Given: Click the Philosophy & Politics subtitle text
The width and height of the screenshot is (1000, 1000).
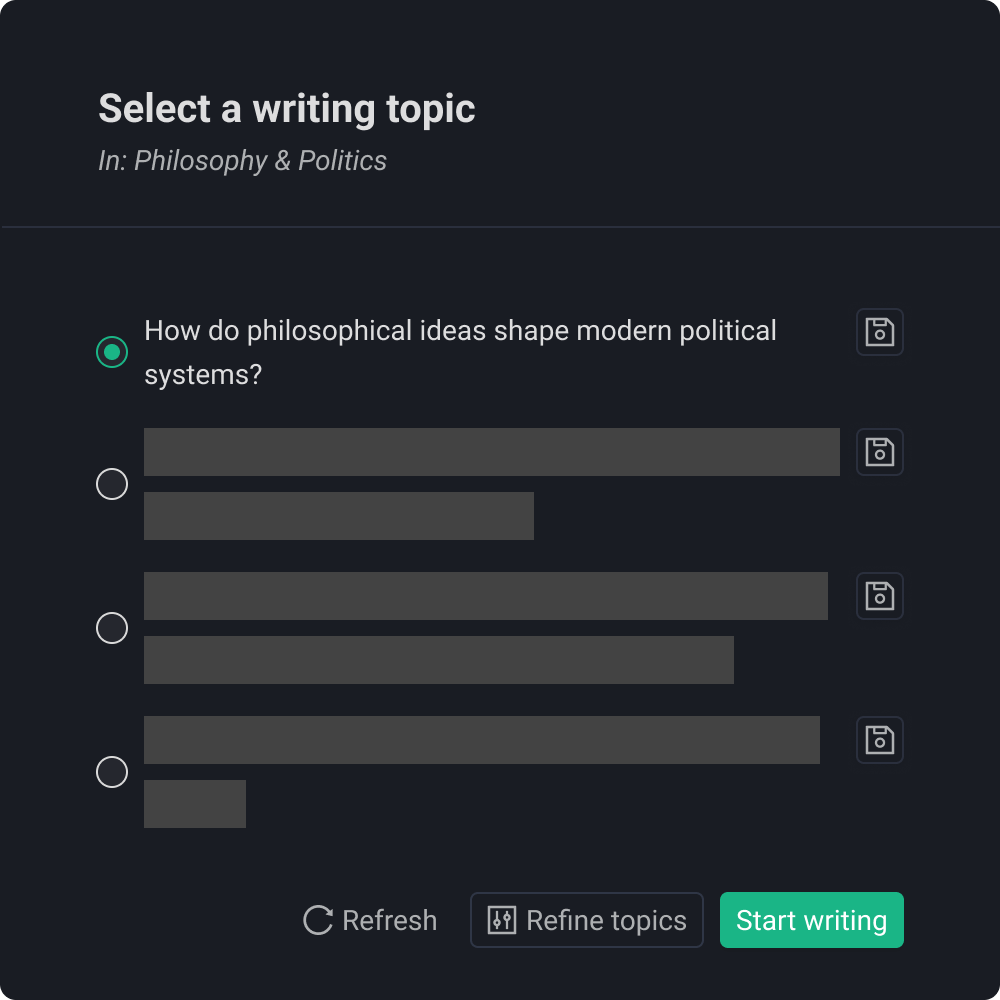Looking at the screenshot, I should [241, 160].
